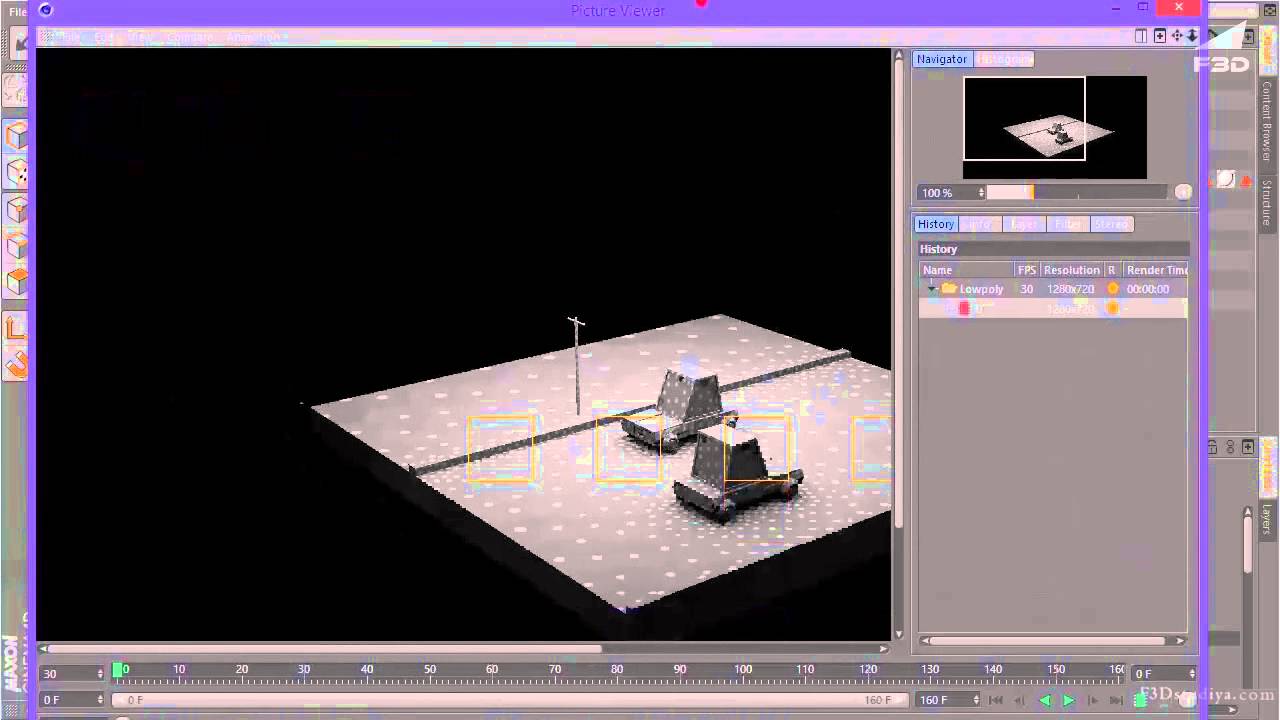Click the up-down zoom arrows icon
Screen dimensions: 1280x720
tap(1192, 36)
